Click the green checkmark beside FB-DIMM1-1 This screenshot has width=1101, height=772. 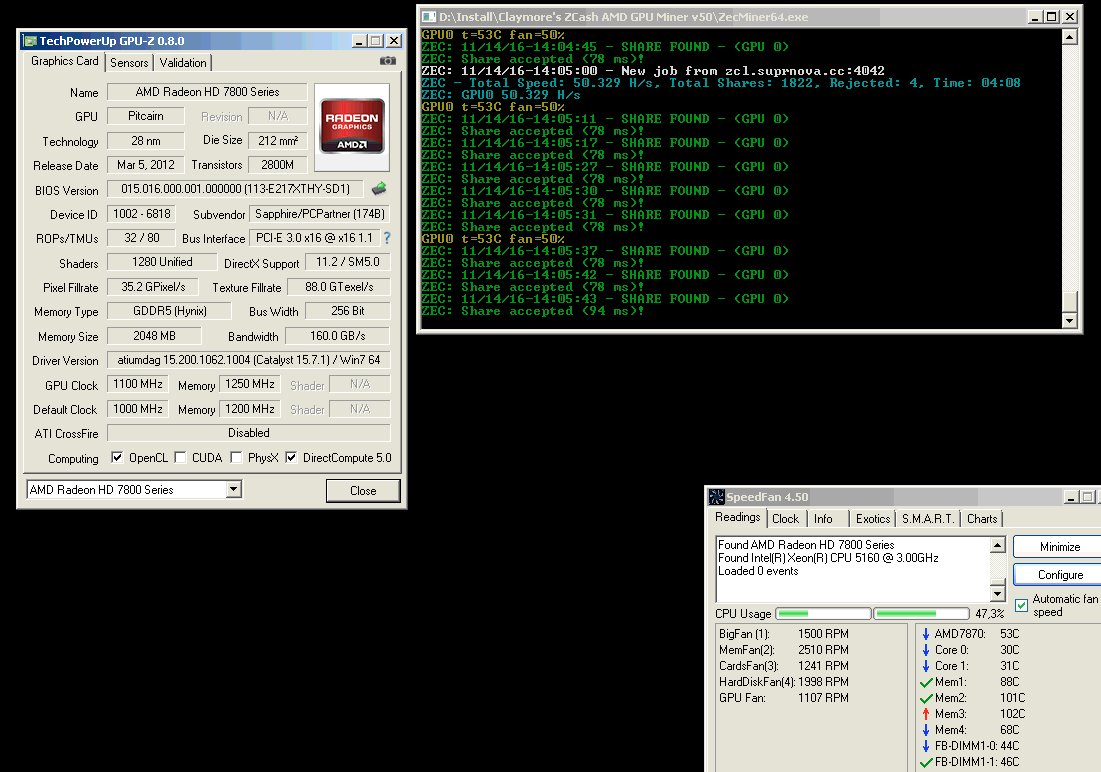click(x=925, y=762)
